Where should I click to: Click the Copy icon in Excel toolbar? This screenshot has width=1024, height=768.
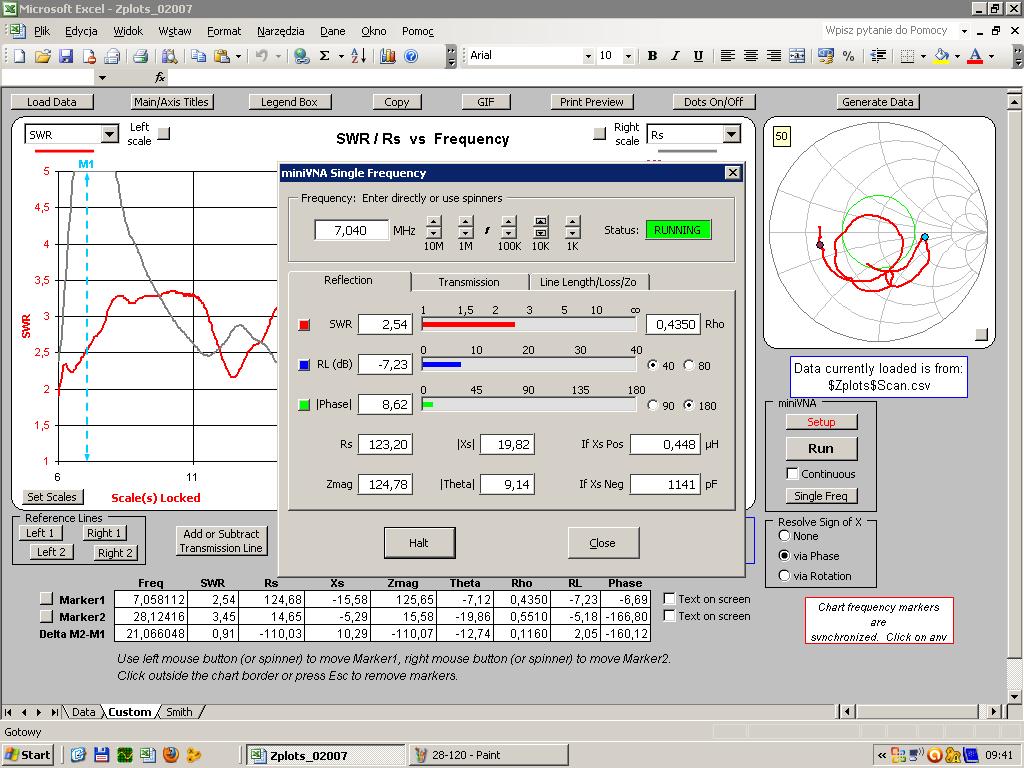coord(199,56)
